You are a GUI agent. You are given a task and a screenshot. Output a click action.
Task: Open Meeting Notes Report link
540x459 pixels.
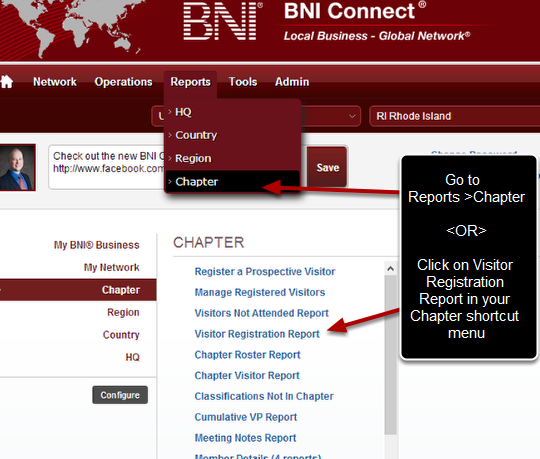[245, 438]
